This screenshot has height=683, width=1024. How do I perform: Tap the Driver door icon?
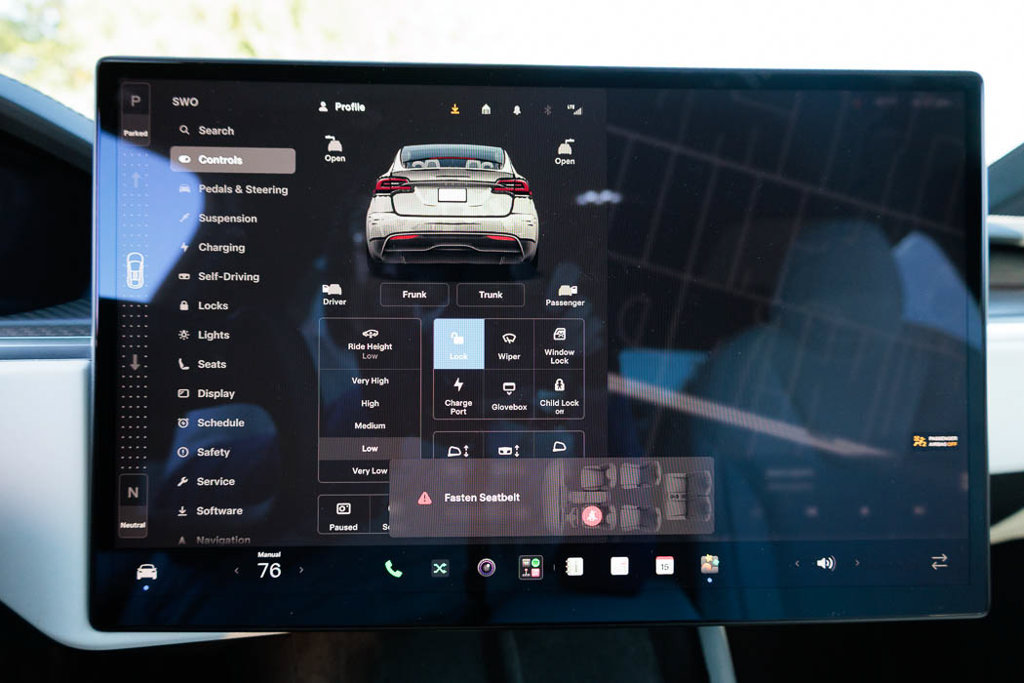pyautogui.click(x=334, y=294)
